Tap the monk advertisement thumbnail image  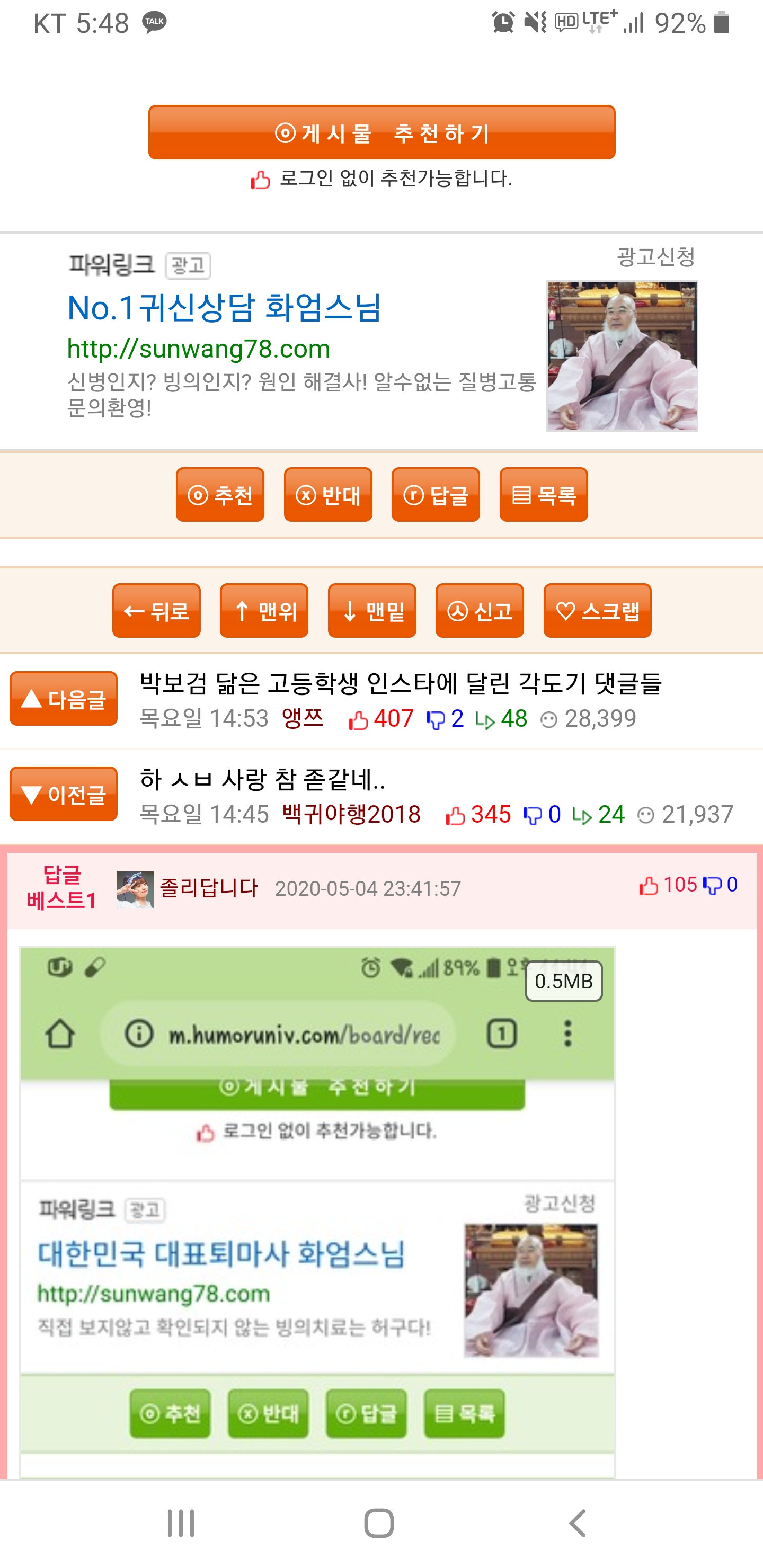[x=622, y=356]
